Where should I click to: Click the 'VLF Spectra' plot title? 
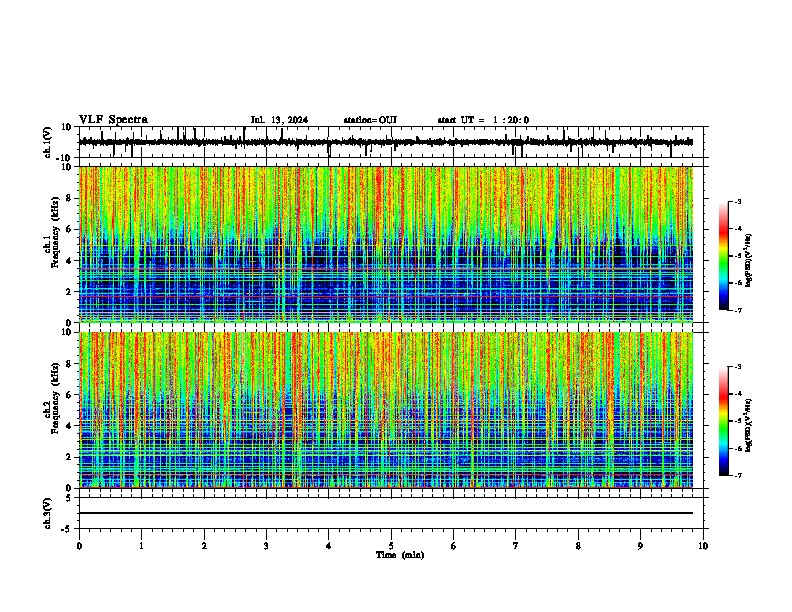(113, 120)
